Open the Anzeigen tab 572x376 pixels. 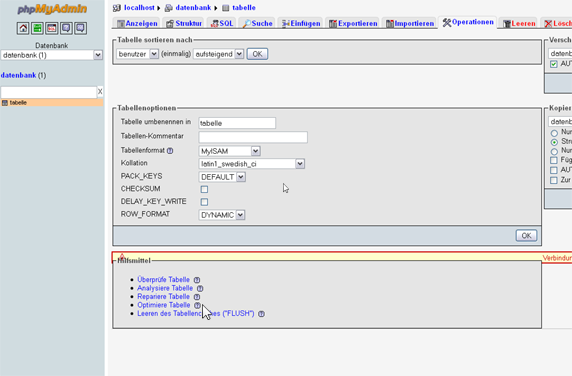(x=137, y=23)
